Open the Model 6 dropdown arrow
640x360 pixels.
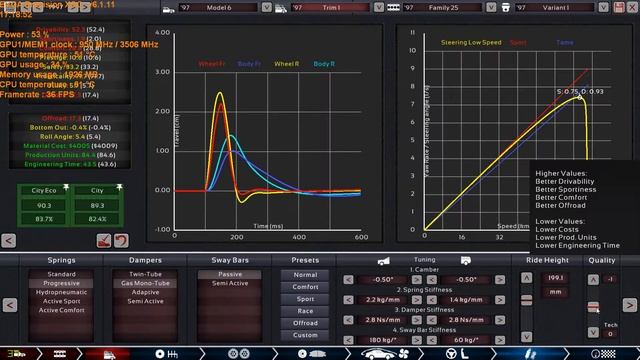[267, 8]
